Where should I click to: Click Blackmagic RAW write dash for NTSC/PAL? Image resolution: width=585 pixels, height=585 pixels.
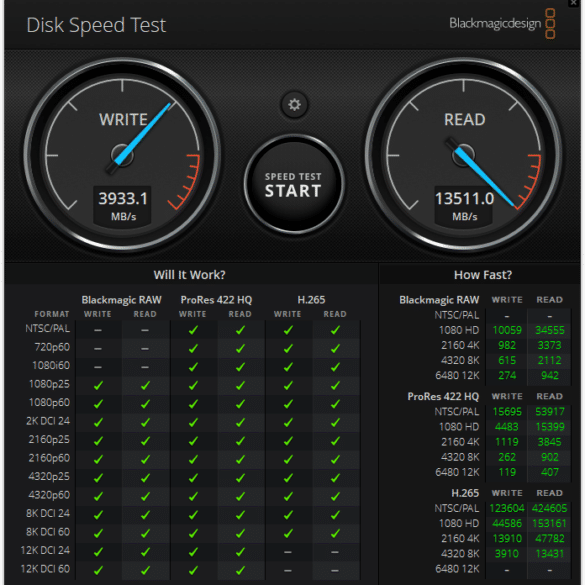[x=98, y=330]
